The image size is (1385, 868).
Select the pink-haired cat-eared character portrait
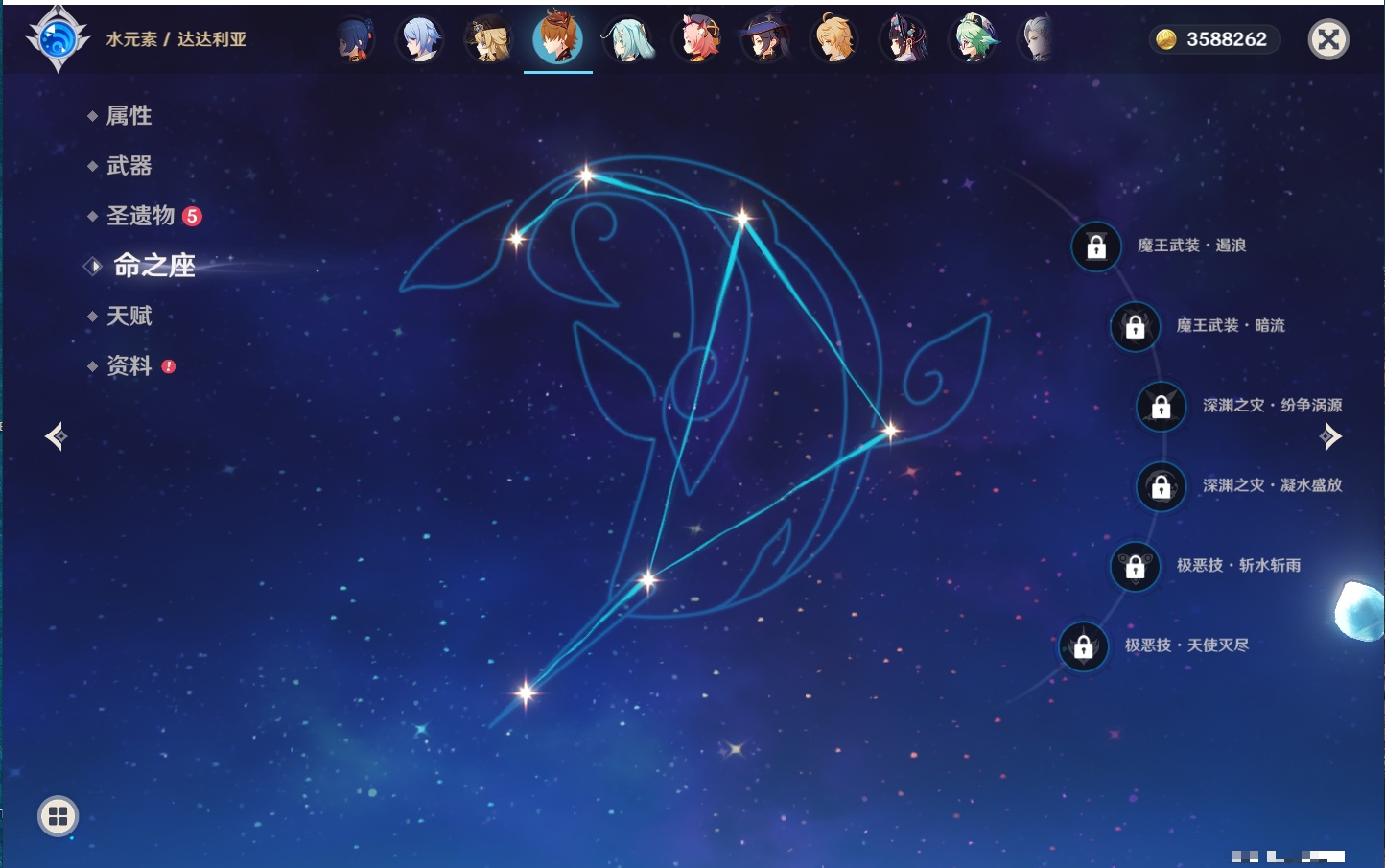(698, 39)
